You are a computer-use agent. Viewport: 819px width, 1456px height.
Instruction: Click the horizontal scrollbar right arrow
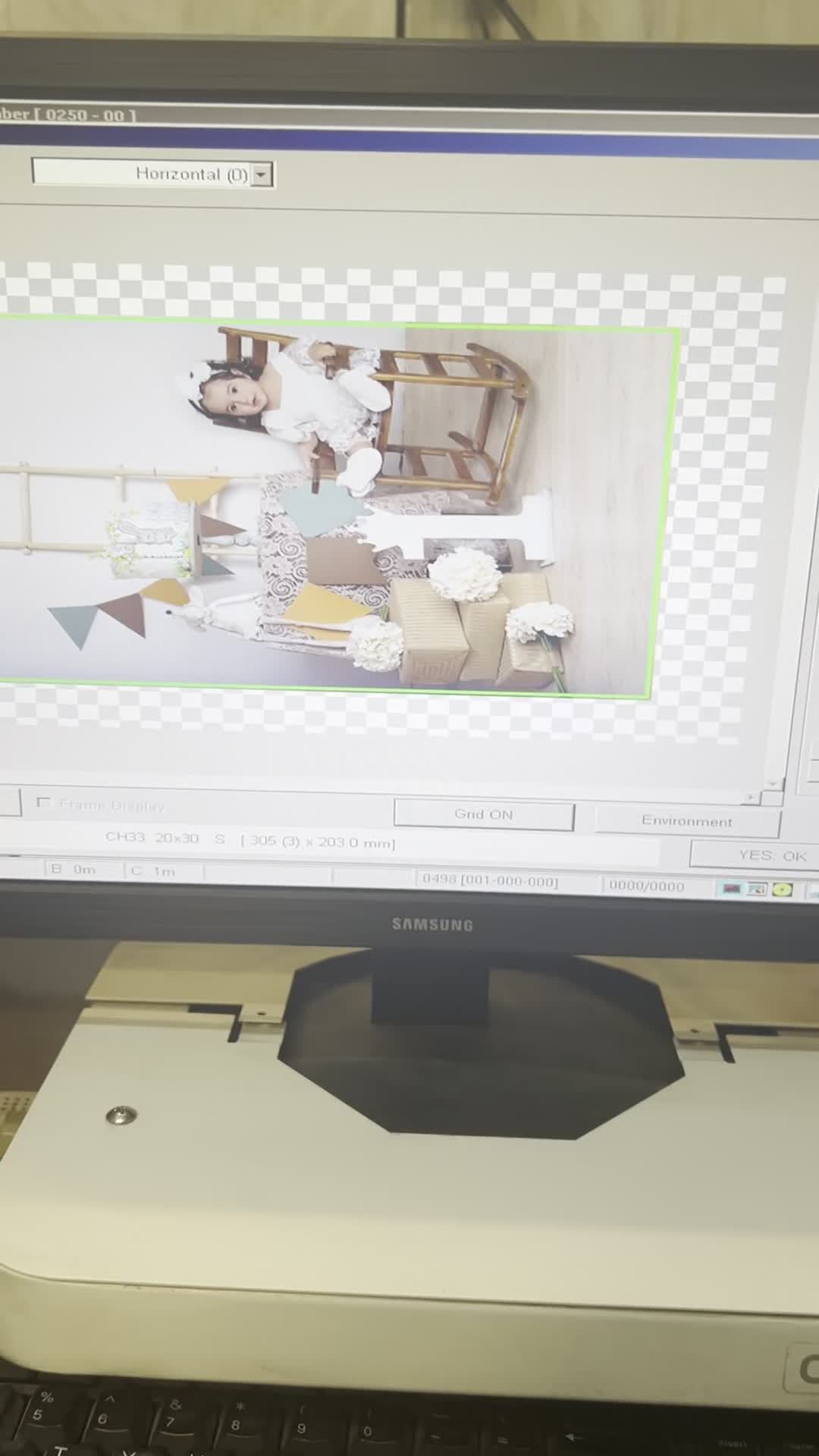pyautogui.click(x=752, y=797)
